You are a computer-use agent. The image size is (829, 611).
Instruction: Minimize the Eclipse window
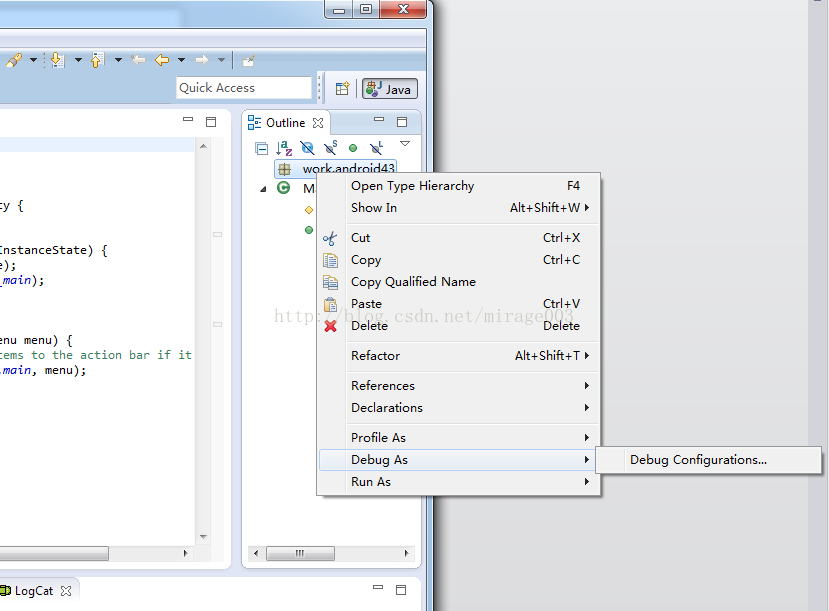pos(339,10)
